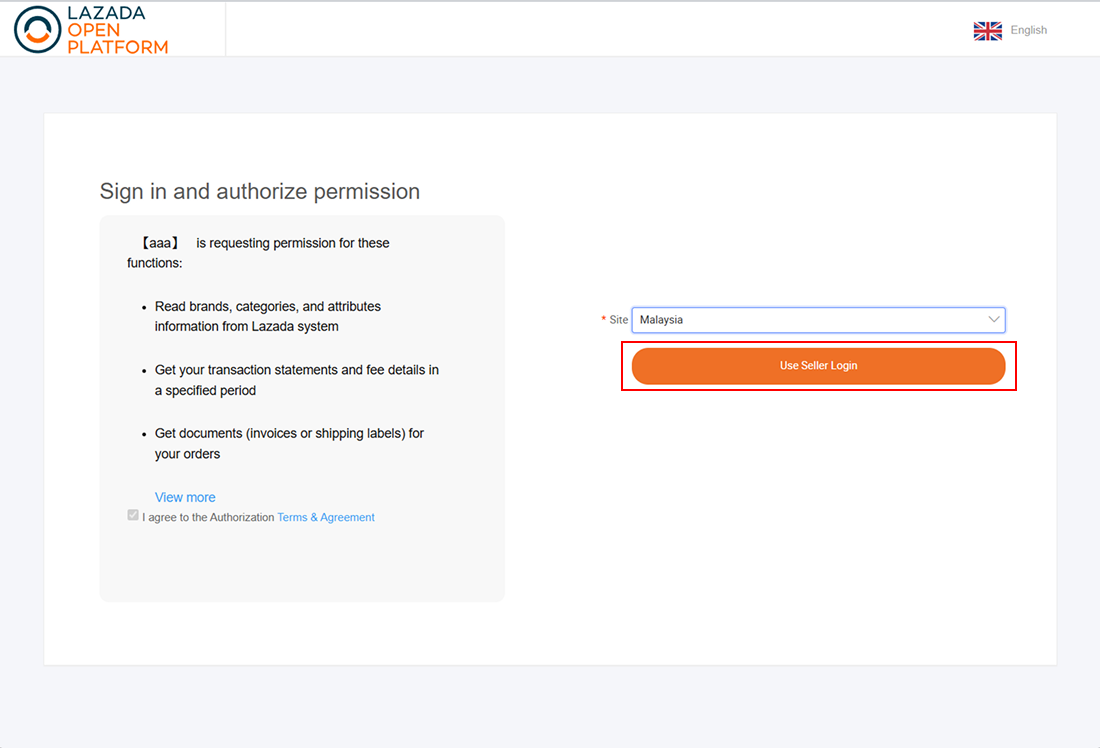Click the language flag in the header

click(987, 30)
